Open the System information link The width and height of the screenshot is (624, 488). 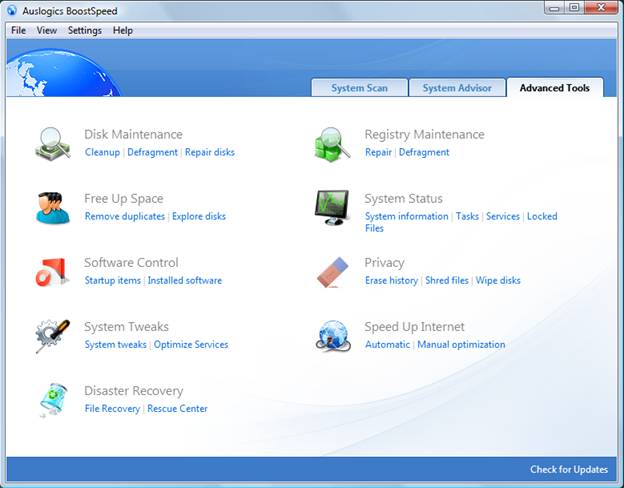coord(406,216)
